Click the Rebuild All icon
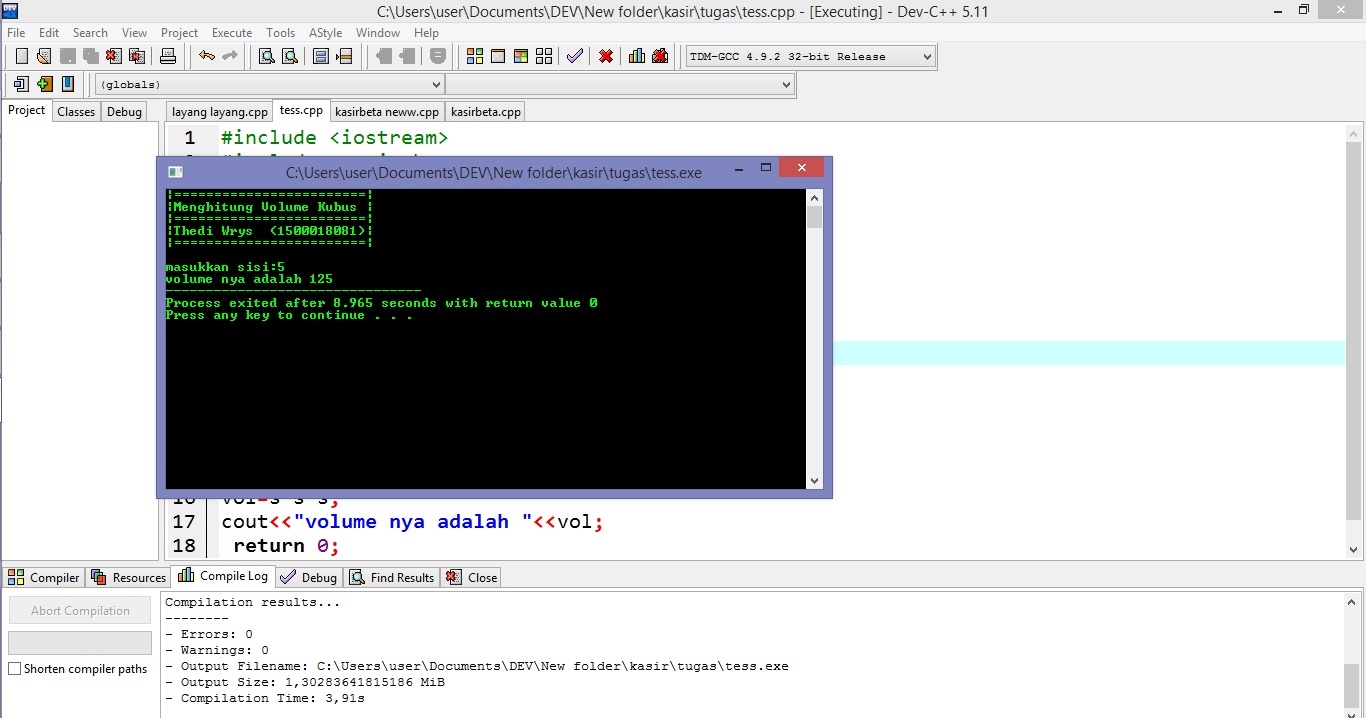The width and height of the screenshot is (1366, 718). 544,56
